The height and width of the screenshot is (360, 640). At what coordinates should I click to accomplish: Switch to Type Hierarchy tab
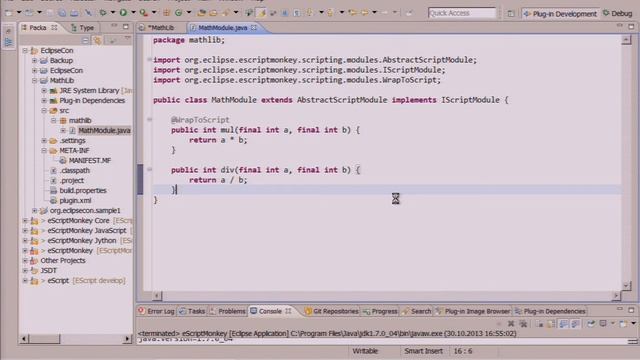(x=82, y=28)
